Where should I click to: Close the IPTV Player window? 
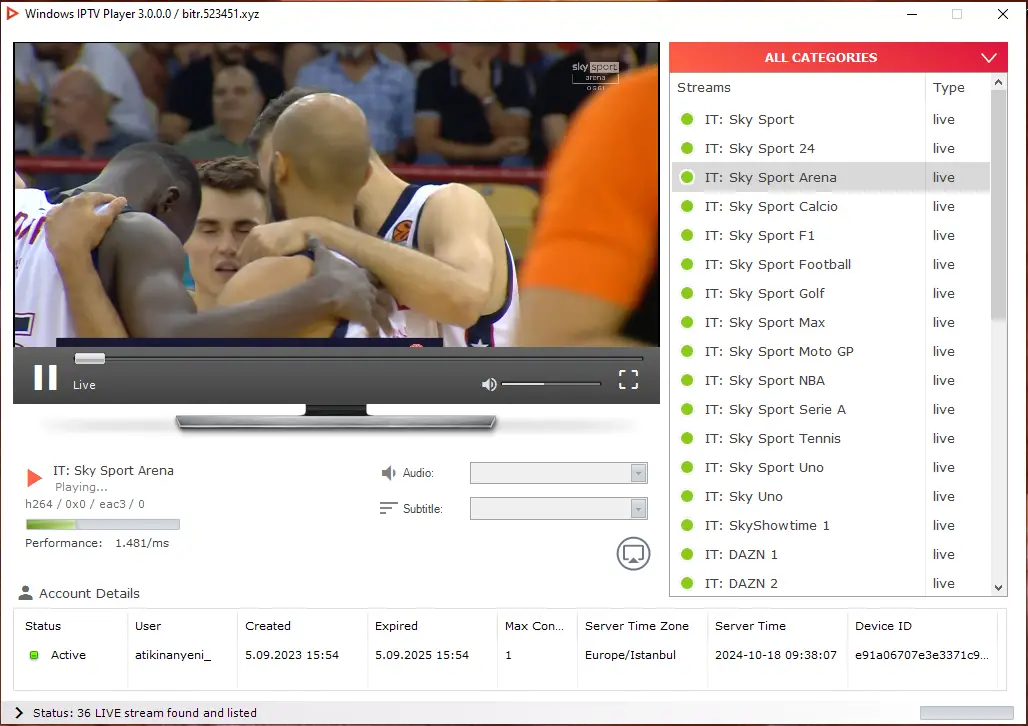click(1002, 14)
